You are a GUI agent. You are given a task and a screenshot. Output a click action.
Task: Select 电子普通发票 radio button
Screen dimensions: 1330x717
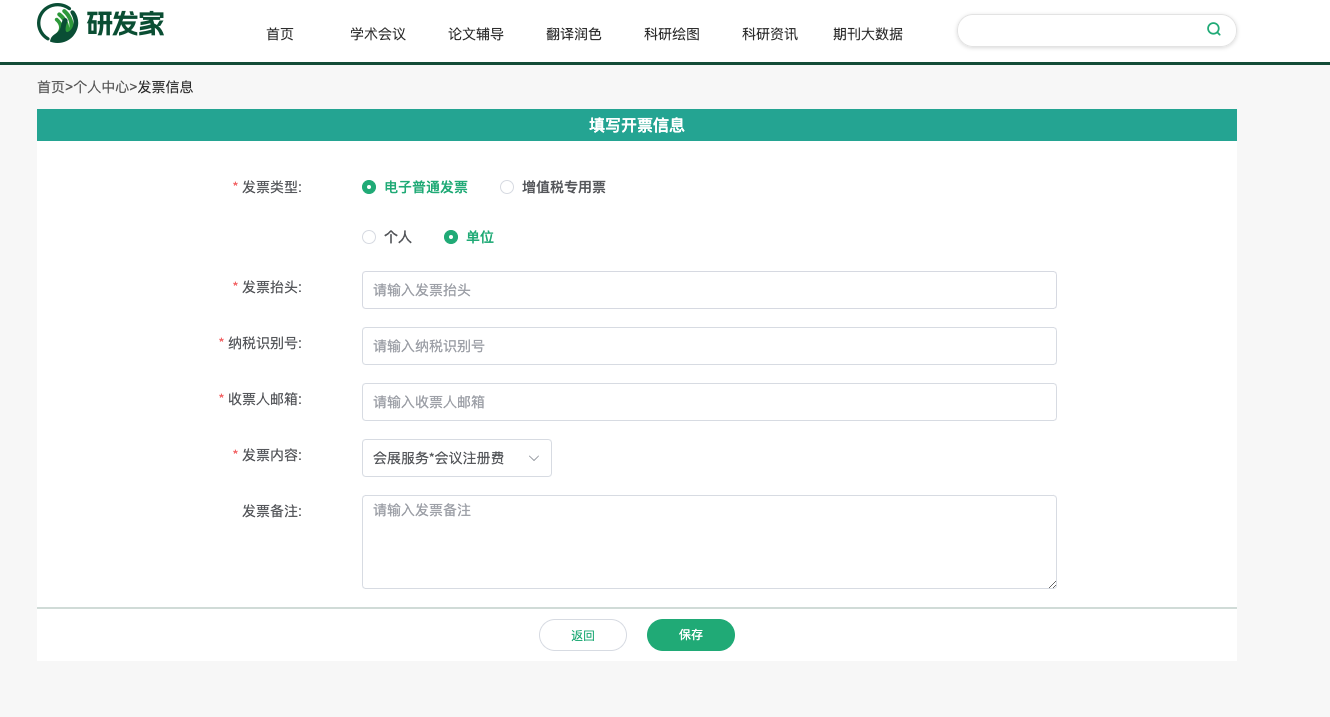pyautogui.click(x=369, y=187)
